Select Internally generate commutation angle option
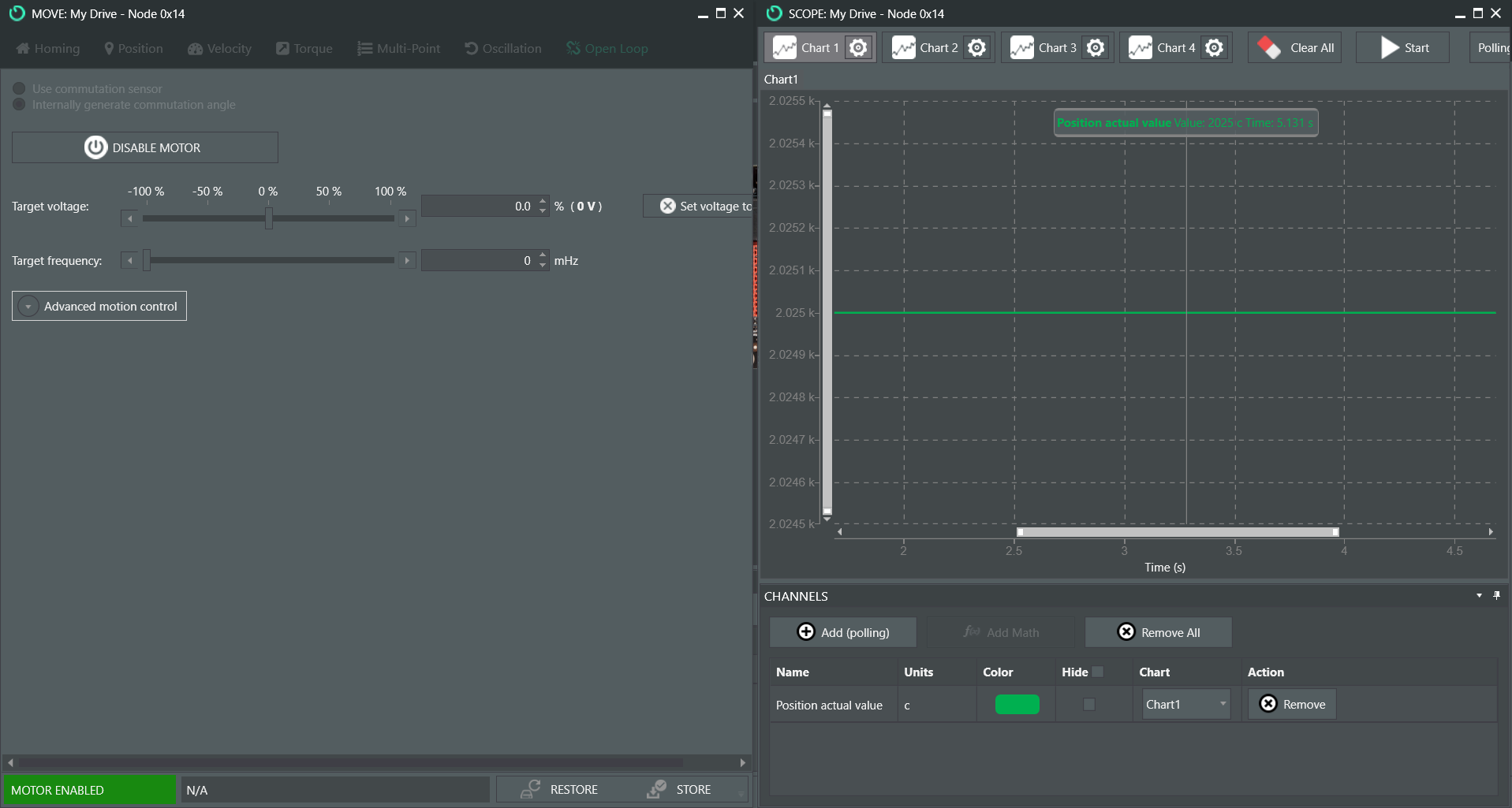This screenshot has height=808, width=1512. coord(19,104)
